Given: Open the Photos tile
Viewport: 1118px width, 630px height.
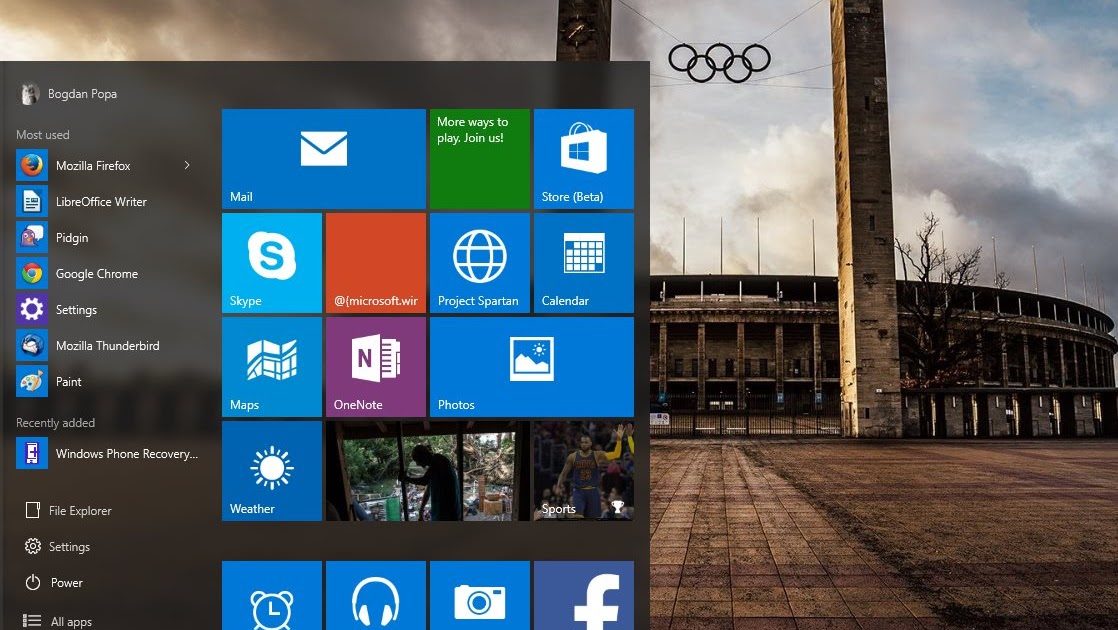Looking at the screenshot, I should pyautogui.click(x=532, y=367).
